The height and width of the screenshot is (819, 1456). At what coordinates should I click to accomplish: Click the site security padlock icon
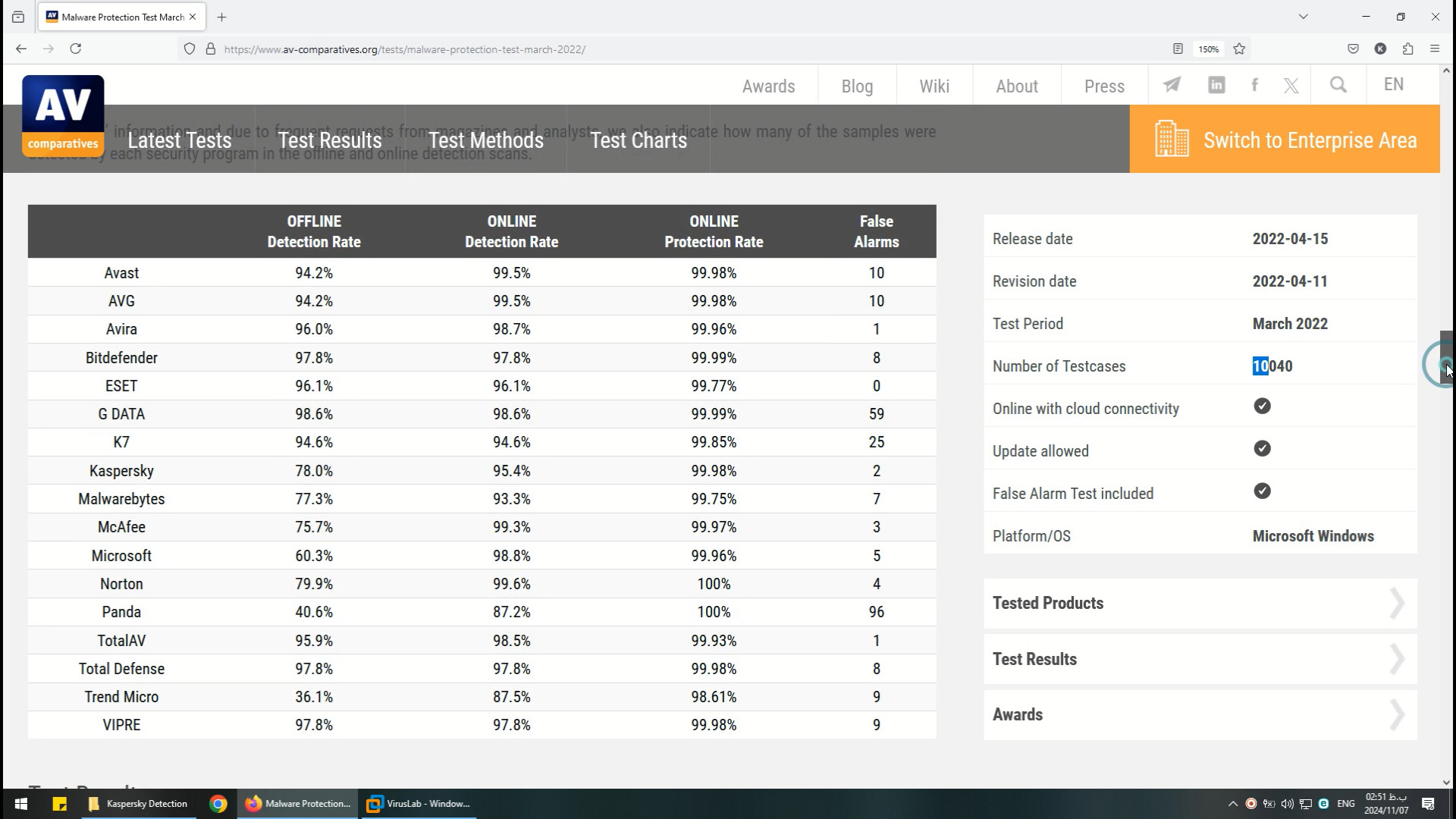(x=211, y=49)
